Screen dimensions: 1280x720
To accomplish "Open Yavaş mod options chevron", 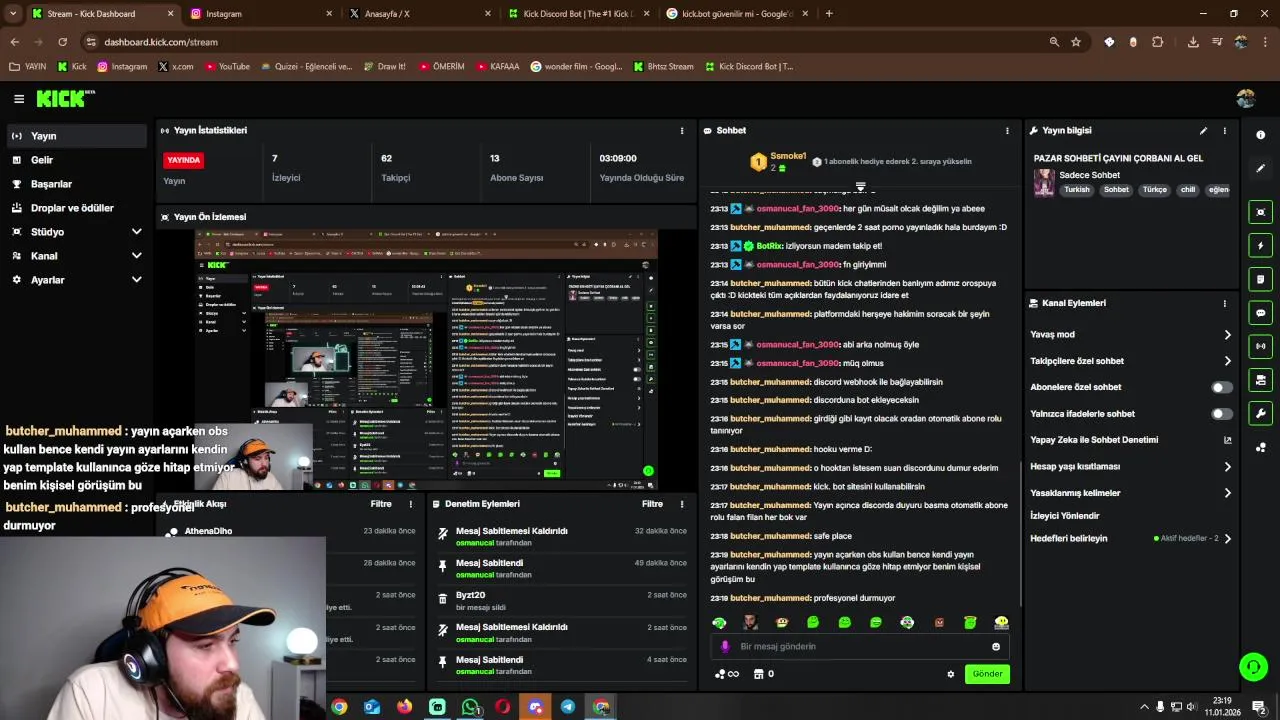I will [x=1227, y=335].
